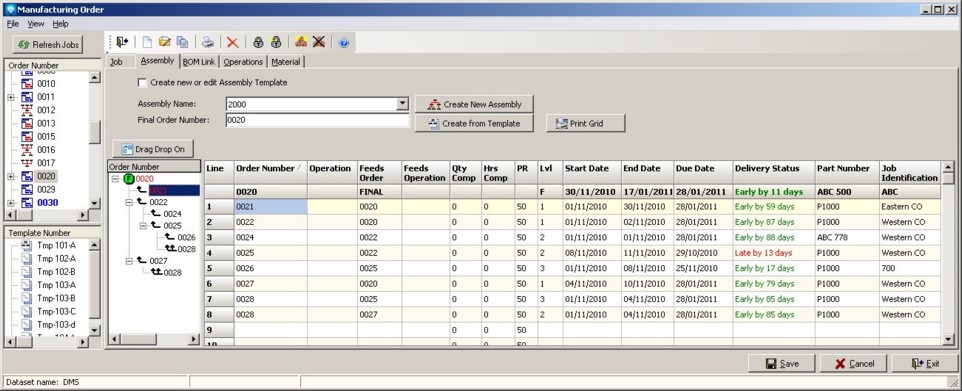Click the Copy documents toolbar icon
Screen dimensions: 962x391
click(182, 42)
